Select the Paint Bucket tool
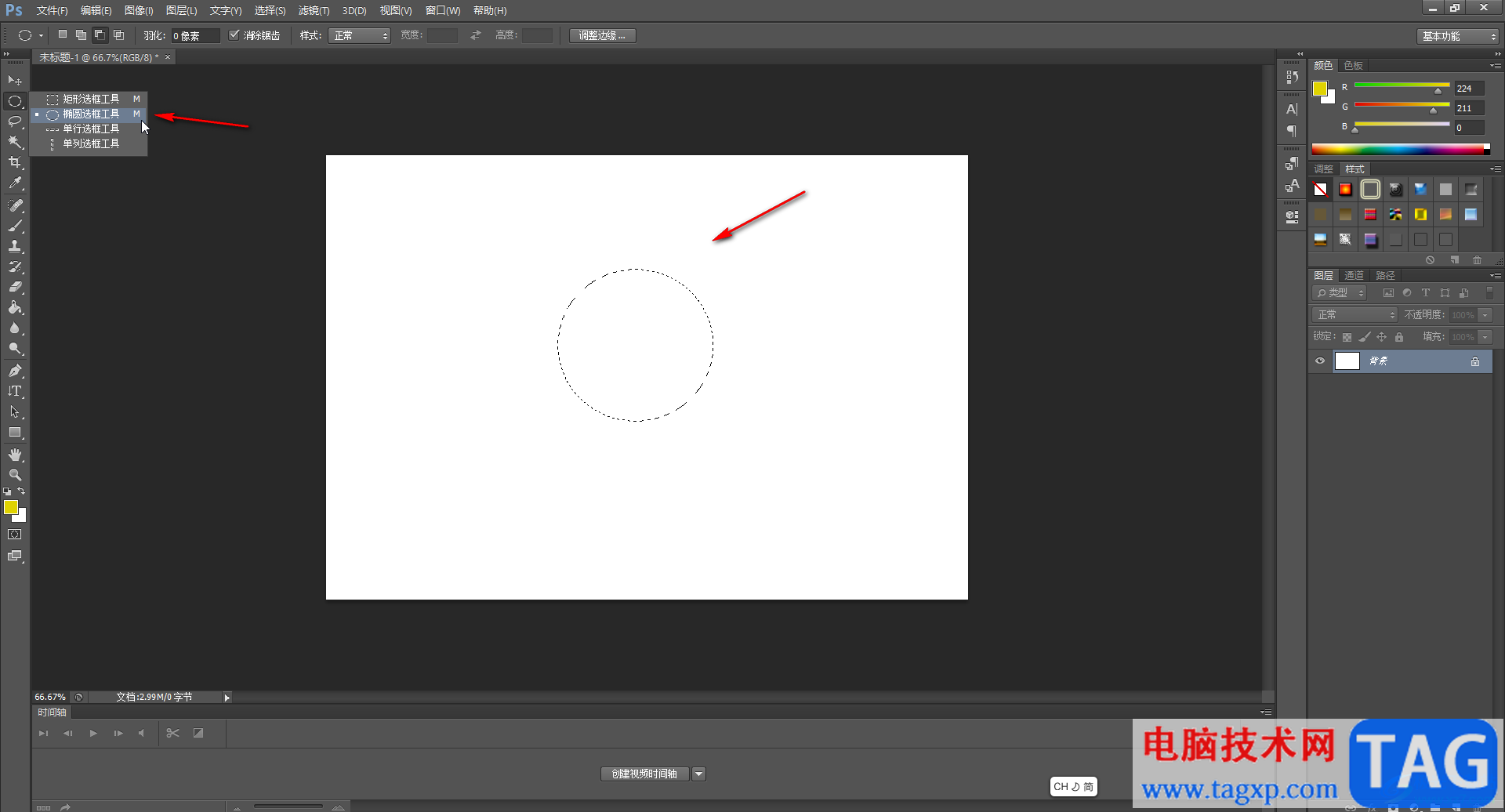The height and width of the screenshot is (812, 1505). 15,307
